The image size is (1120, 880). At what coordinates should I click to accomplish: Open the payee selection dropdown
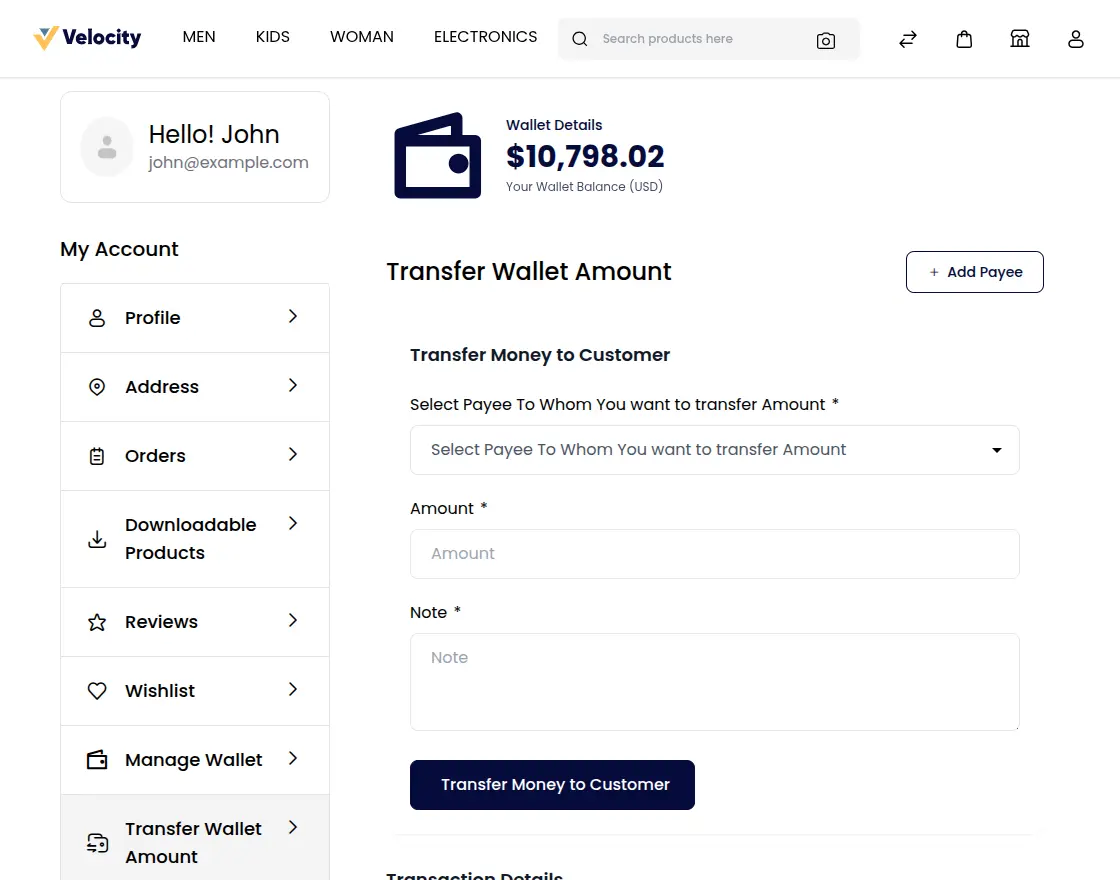click(714, 450)
